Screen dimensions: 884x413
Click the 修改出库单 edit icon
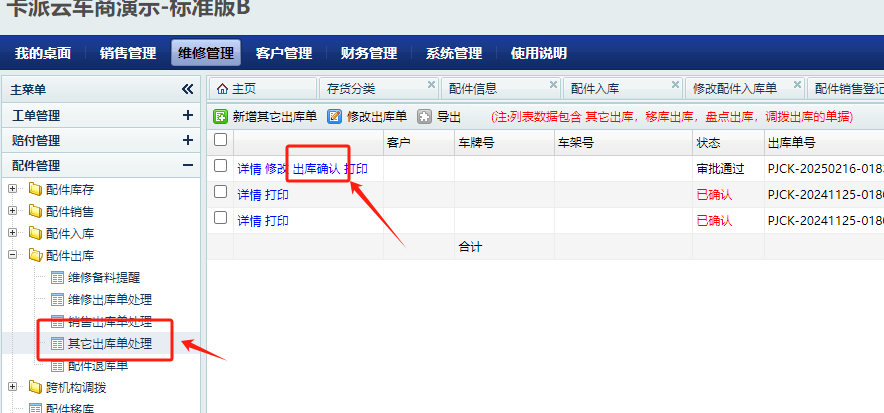tap(335, 117)
